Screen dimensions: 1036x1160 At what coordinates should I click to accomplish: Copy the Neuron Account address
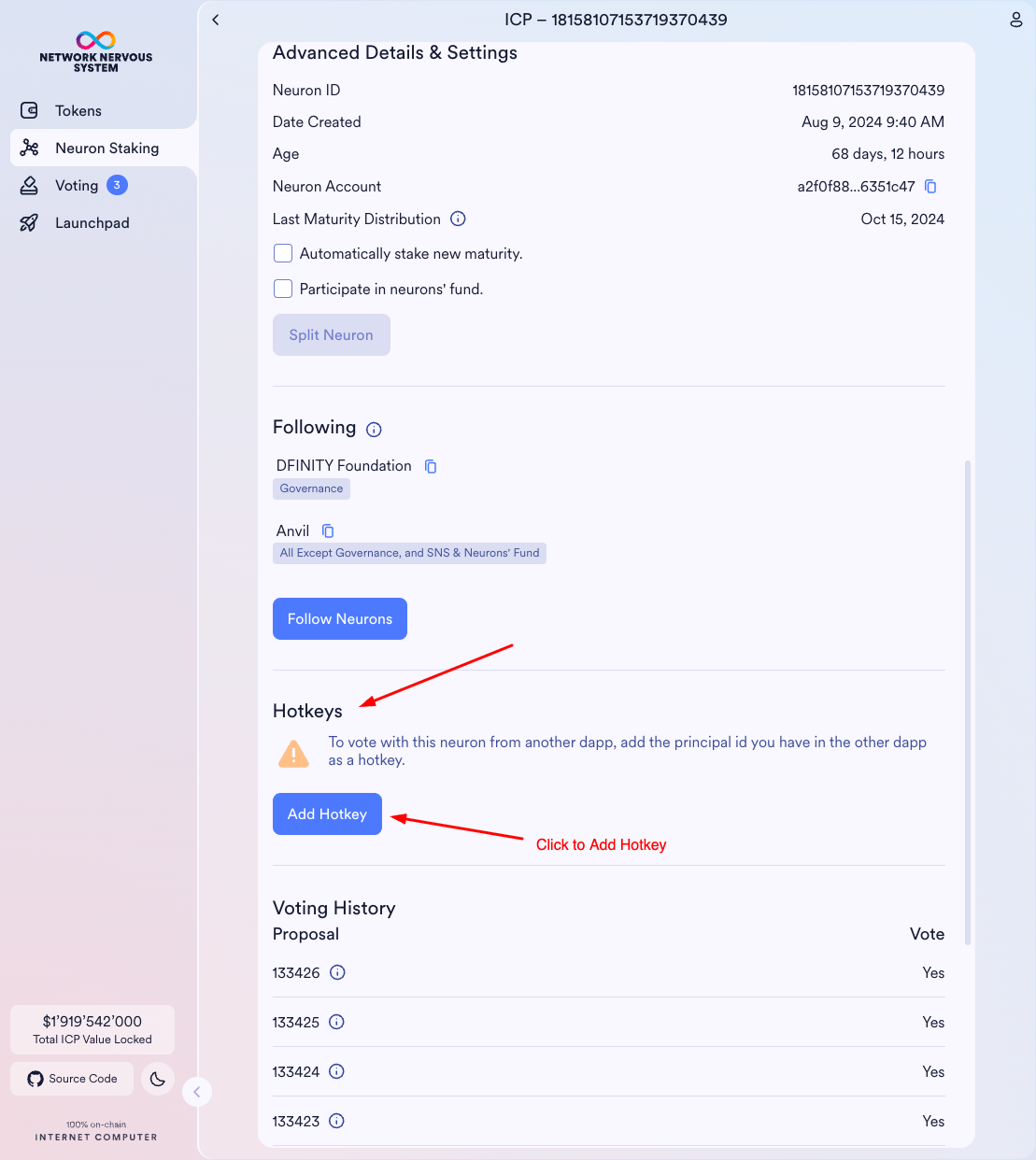click(930, 187)
